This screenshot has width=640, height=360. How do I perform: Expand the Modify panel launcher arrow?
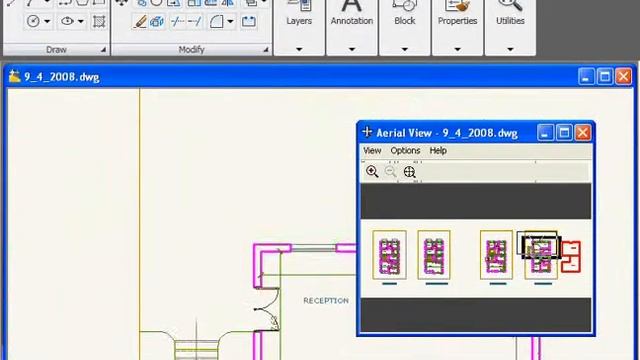coord(266,50)
